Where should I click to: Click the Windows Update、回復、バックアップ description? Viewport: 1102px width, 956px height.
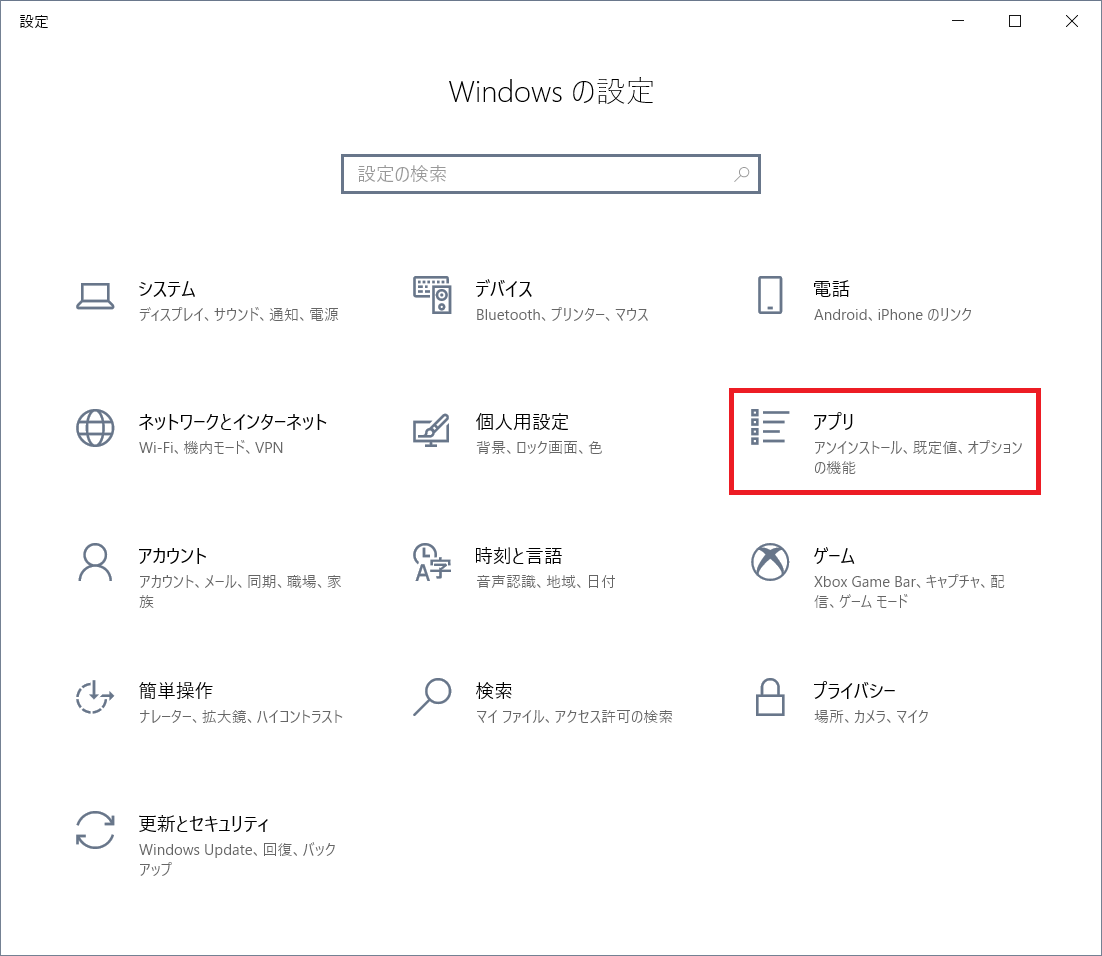pyautogui.click(x=238, y=860)
